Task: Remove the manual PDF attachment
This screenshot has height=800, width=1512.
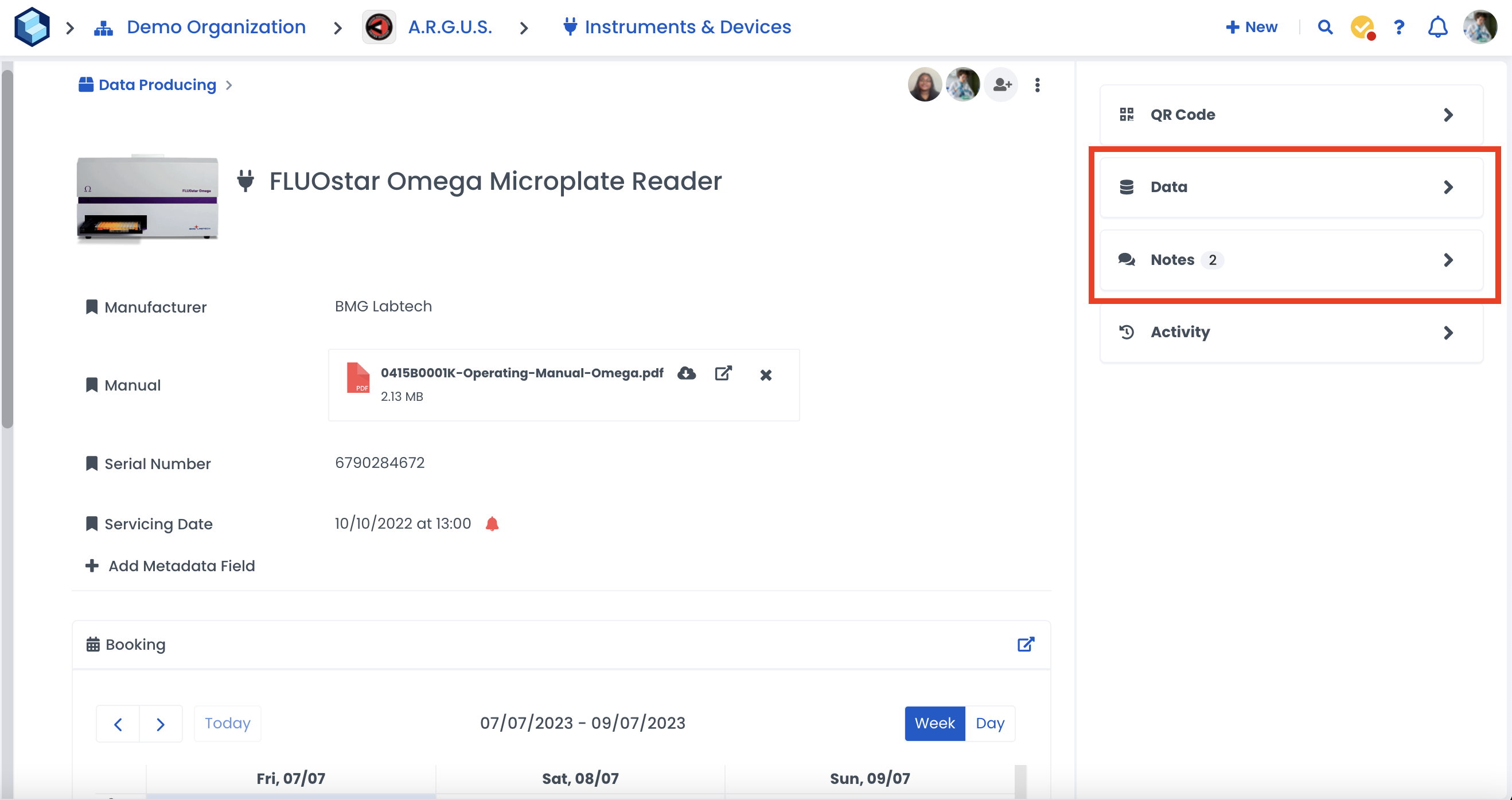Action: pyautogui.click(x=765, y=375)
